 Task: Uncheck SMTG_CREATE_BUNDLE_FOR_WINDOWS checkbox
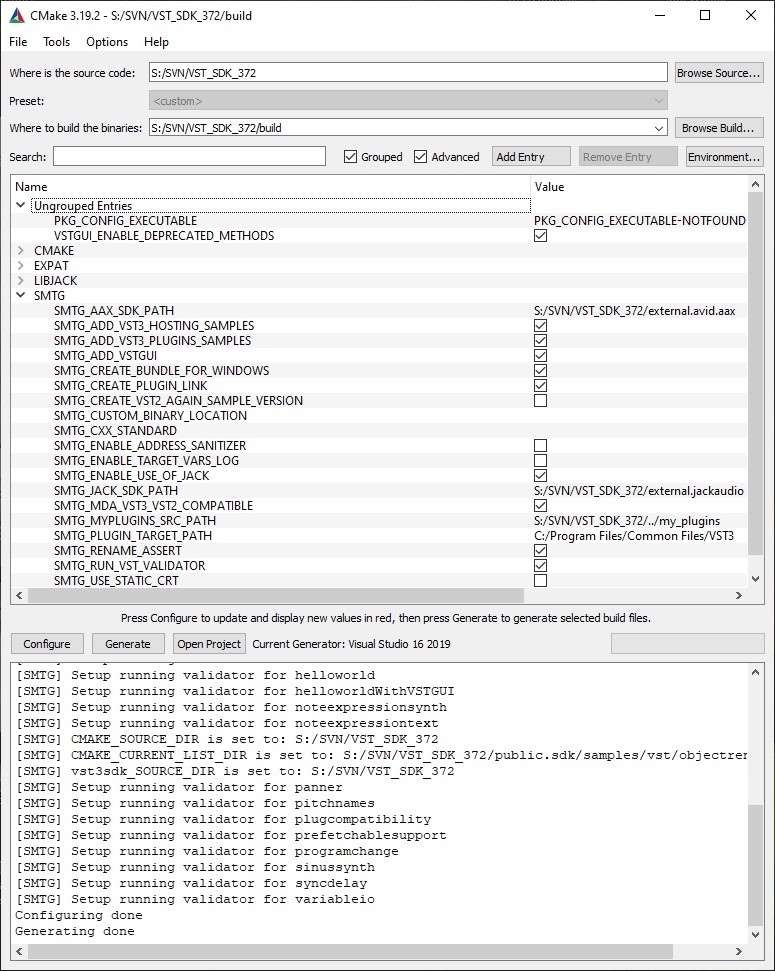coord(540,370)
